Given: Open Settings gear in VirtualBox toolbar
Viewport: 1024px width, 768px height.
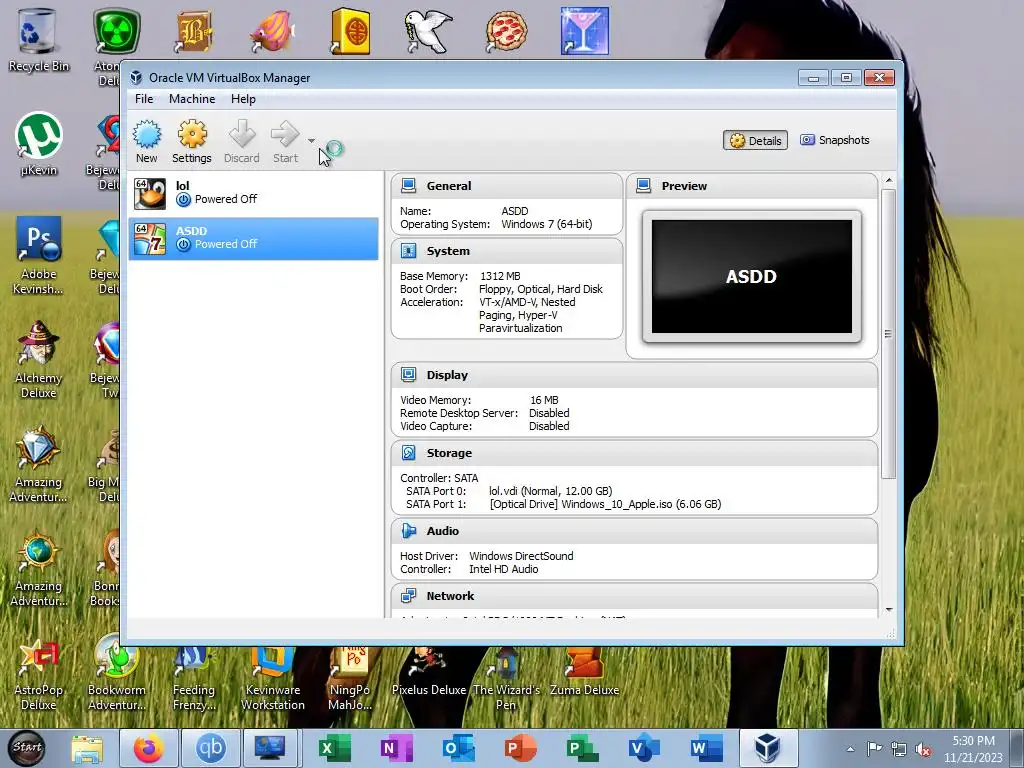Looking at the screenshot, I should 192,135.
